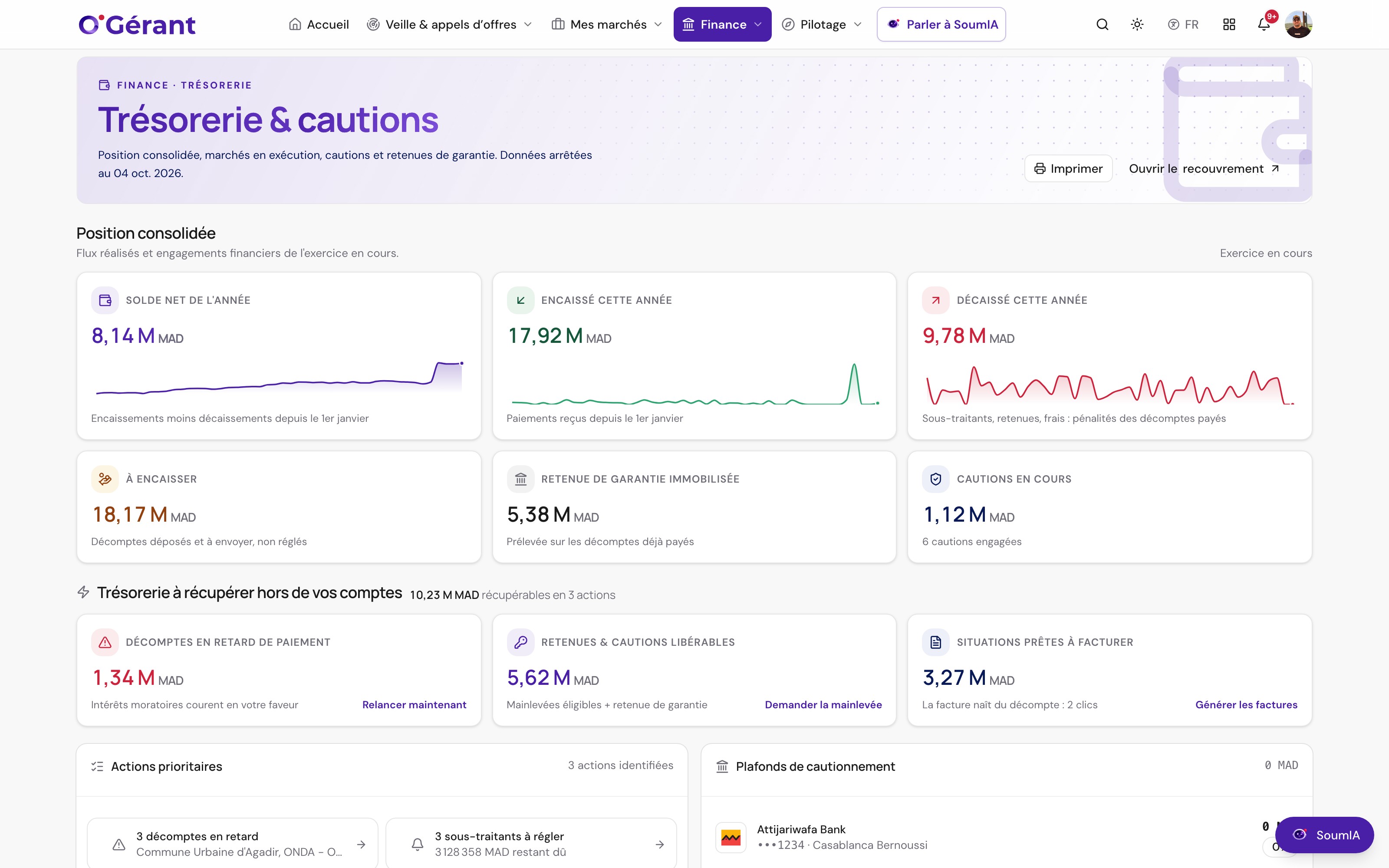Click Demander la mainlevée link

point(823,704)
